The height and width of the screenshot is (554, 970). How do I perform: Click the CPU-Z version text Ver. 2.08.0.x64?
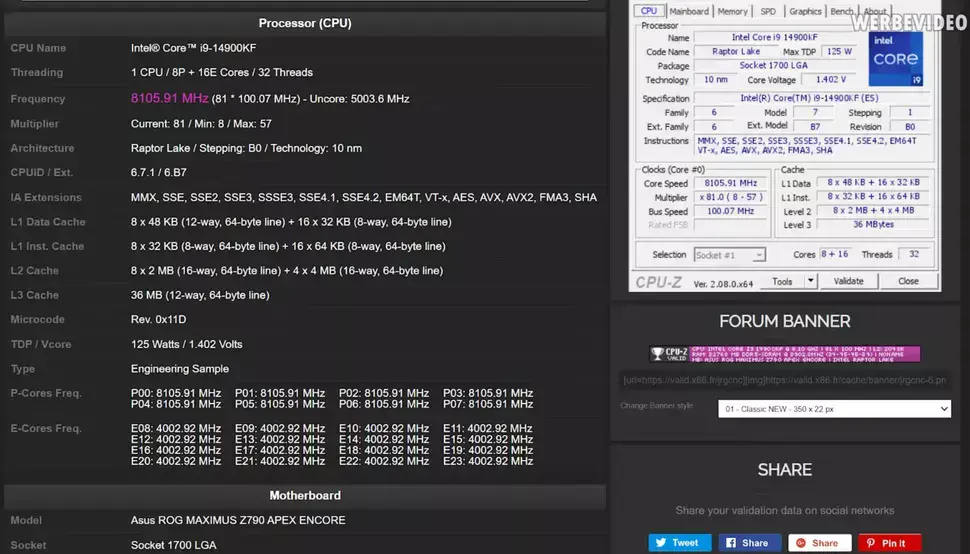pos(723,284)
